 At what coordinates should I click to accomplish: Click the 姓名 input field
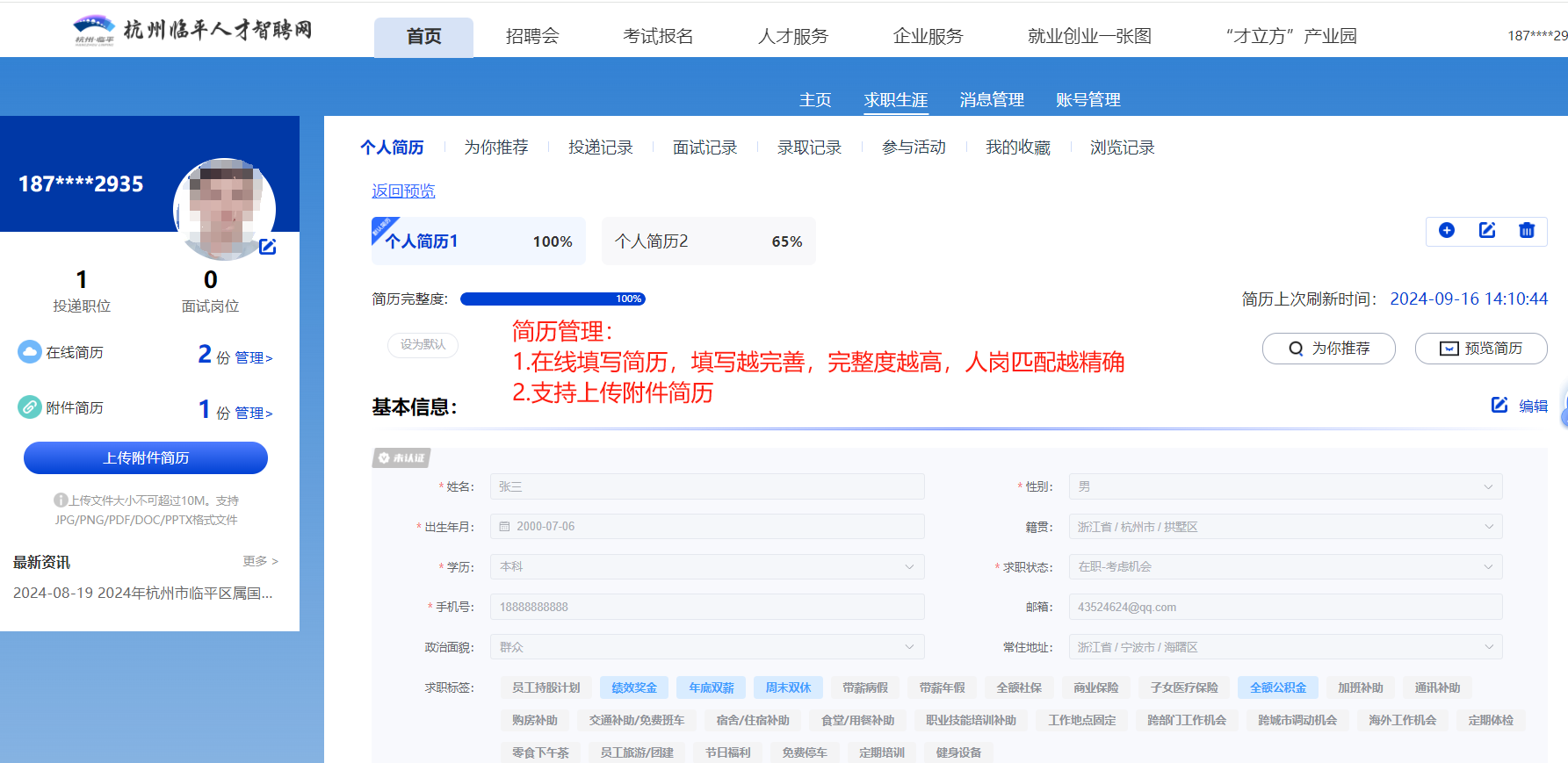[707, 486]
